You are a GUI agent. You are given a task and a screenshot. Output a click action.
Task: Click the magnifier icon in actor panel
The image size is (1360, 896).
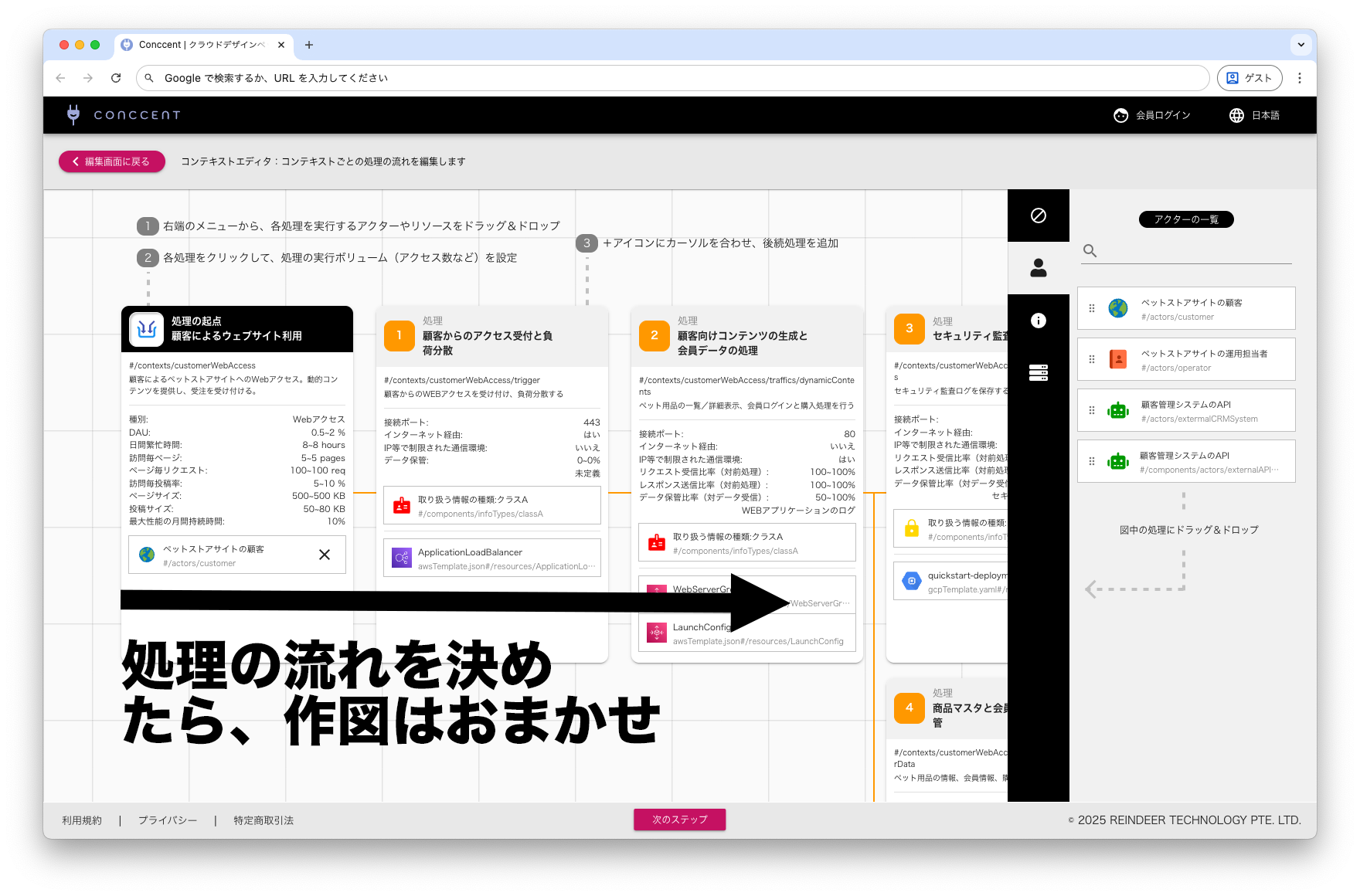tap(1090, 250)
